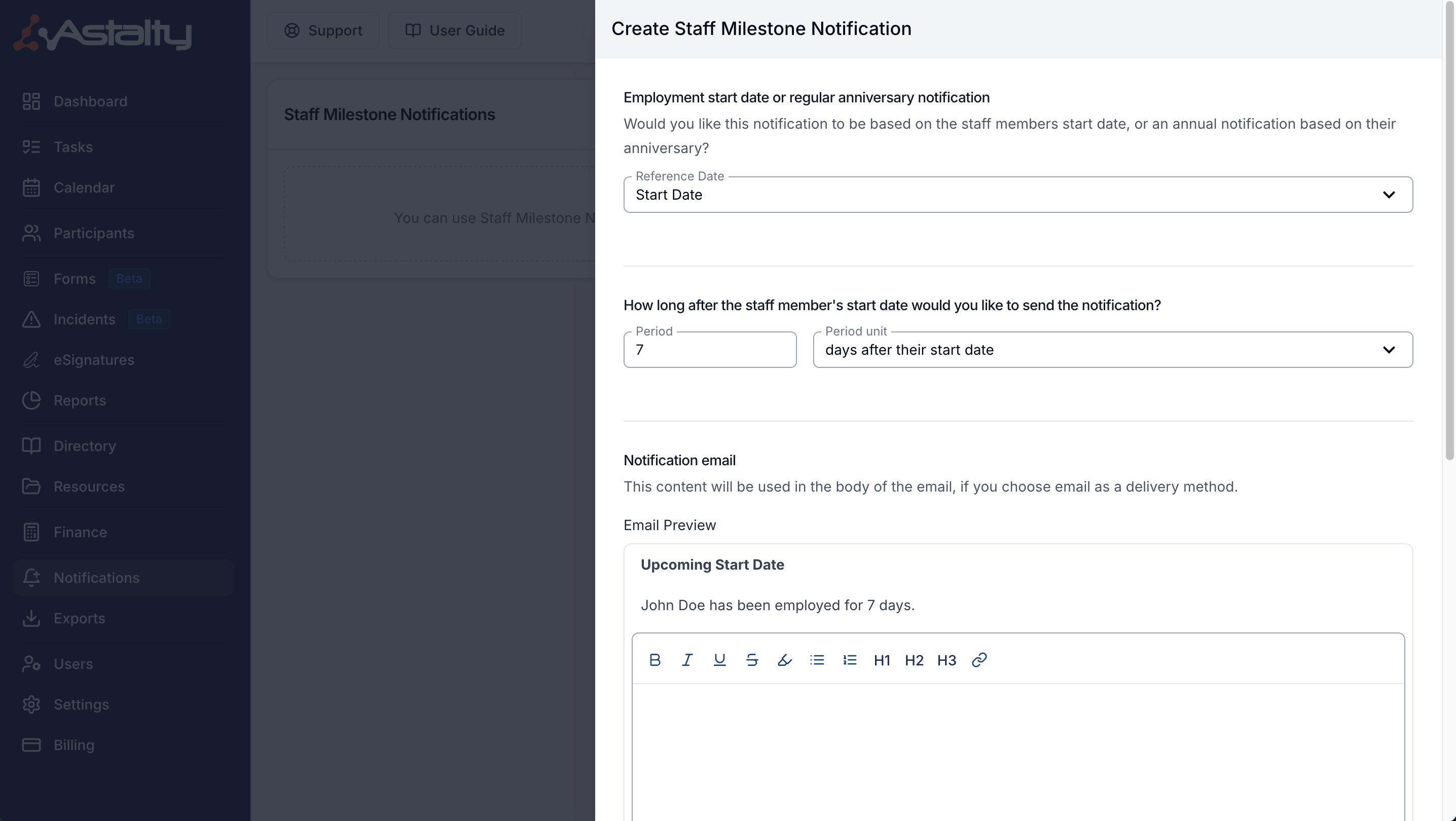Insert a link via chain icon
1456x821 pixels.
click(979, 660)
